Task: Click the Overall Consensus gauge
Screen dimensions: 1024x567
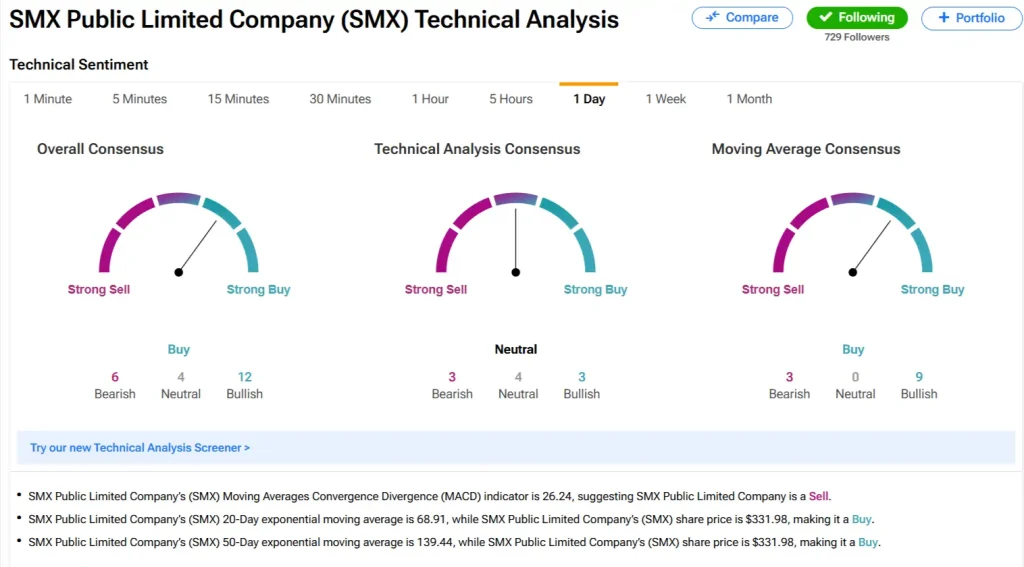Action: (178, 233)
